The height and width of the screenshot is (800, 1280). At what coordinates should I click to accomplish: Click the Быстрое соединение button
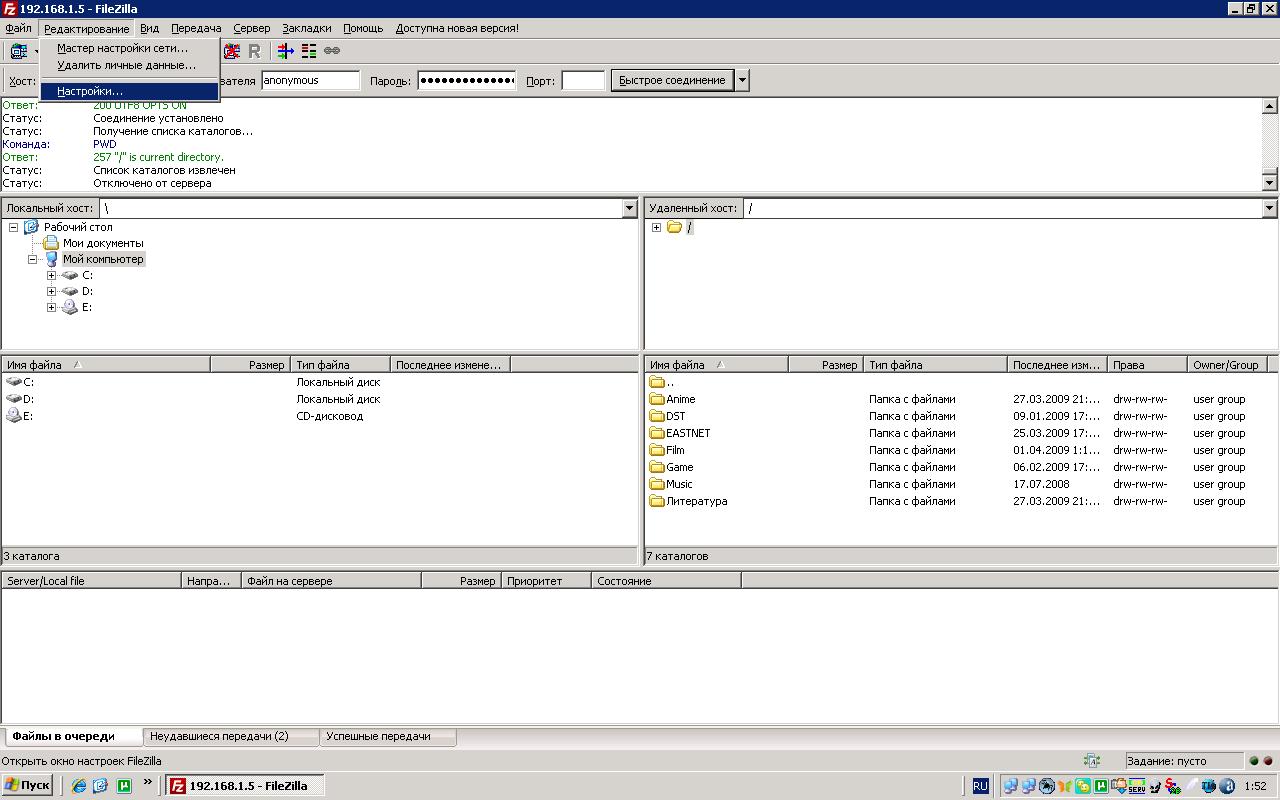pos(672,80)
